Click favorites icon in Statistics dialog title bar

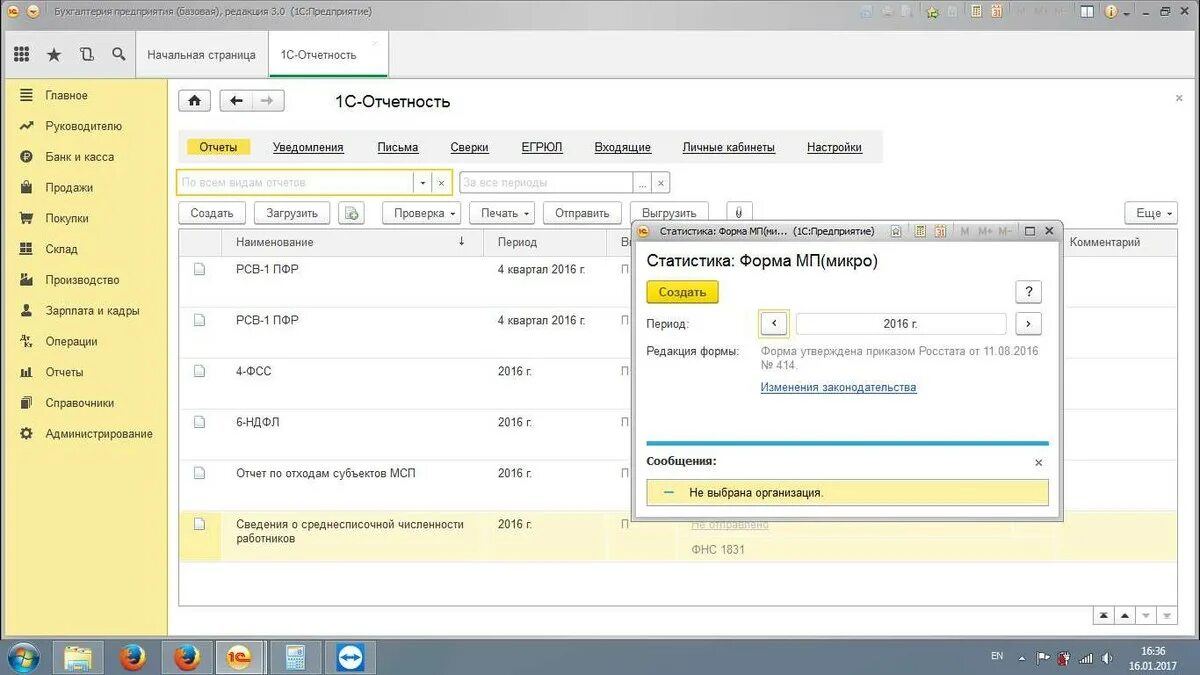click(x=896, y=231)
